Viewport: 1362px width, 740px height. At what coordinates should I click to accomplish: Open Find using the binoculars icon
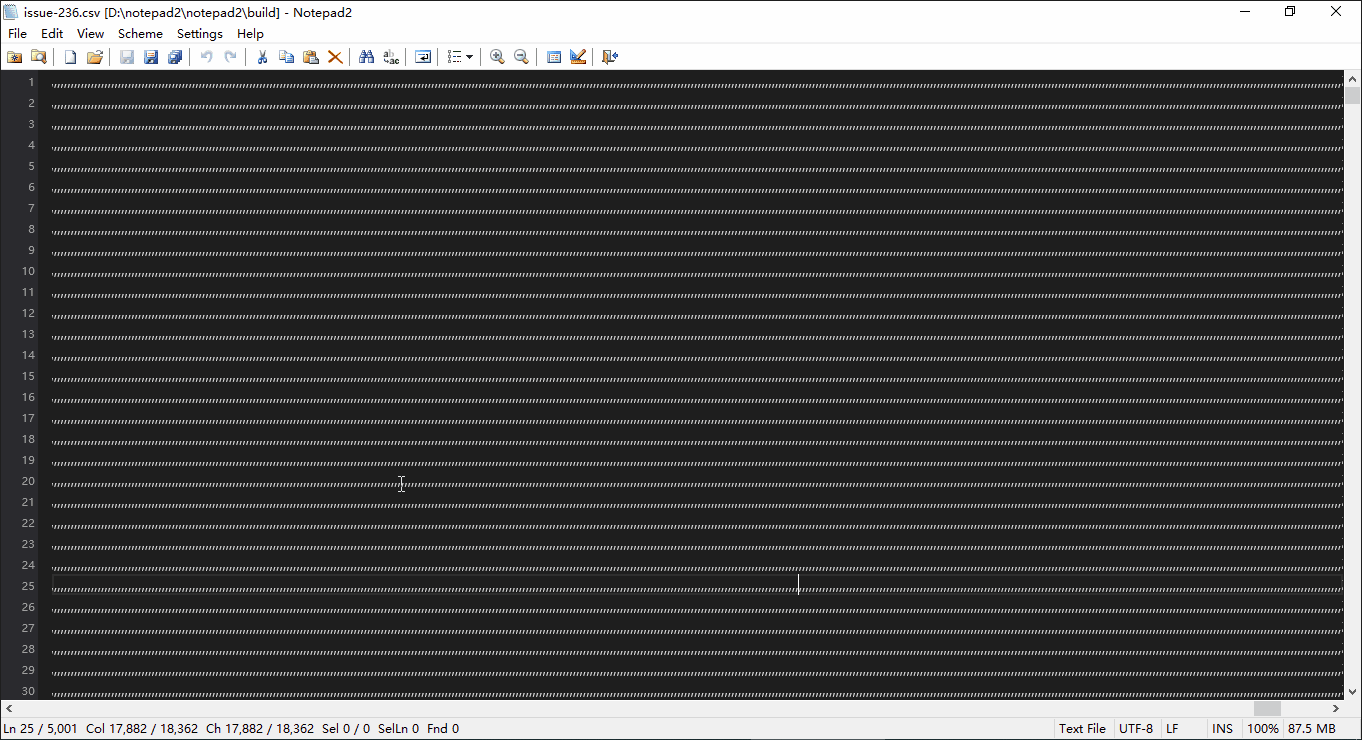[367, 57]
